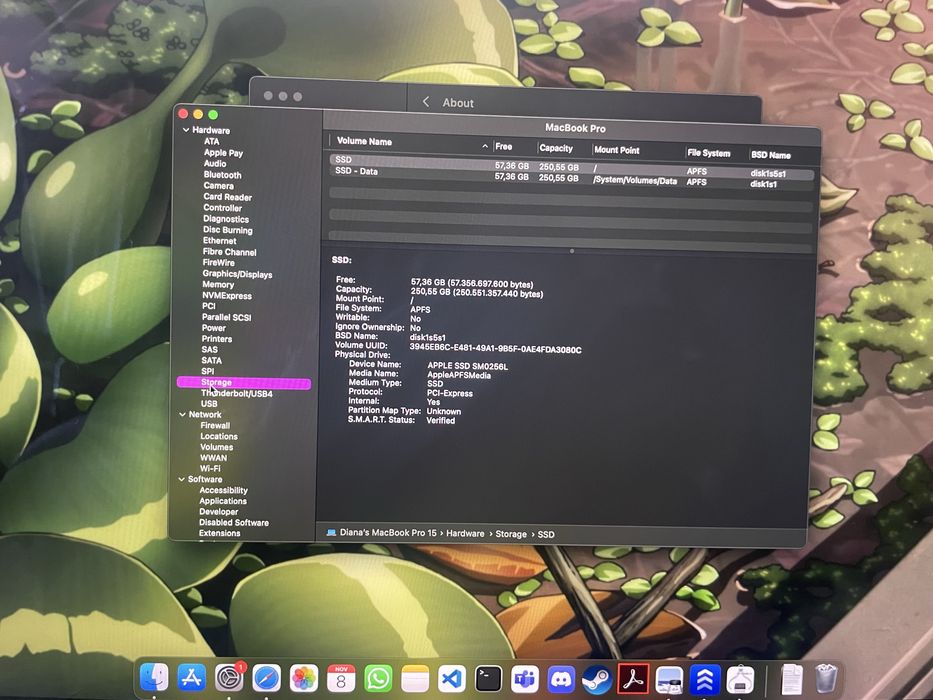The image size is (933, 700).
Task: Launch Visual Studio Code from the Dock
Action: (x=452, y=679)
